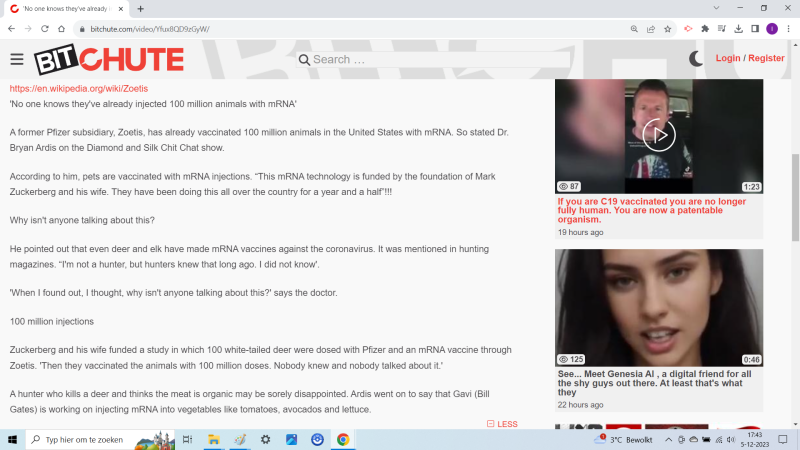The height and width of the screenshot is (450, 800).
Task: Open the weather 3°C Bewolkt widget
Action: click(624, 439)
